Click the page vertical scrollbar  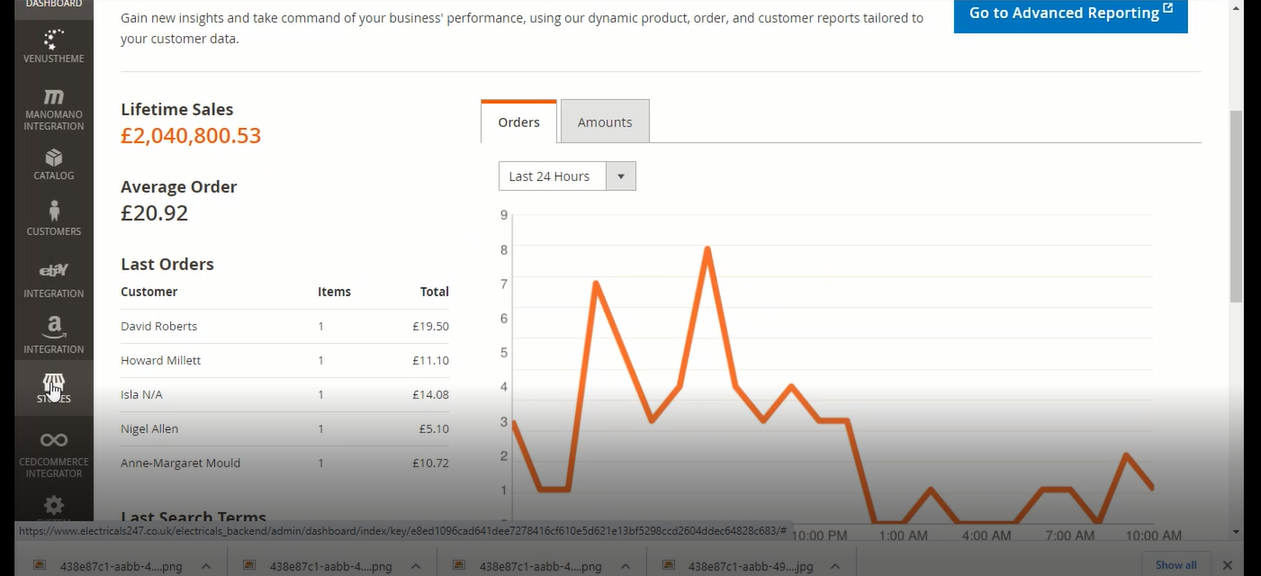[x=1236, y=205]
